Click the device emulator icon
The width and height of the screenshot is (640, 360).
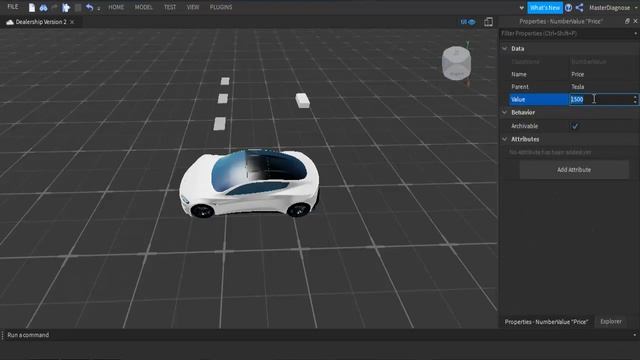point(488,22)
